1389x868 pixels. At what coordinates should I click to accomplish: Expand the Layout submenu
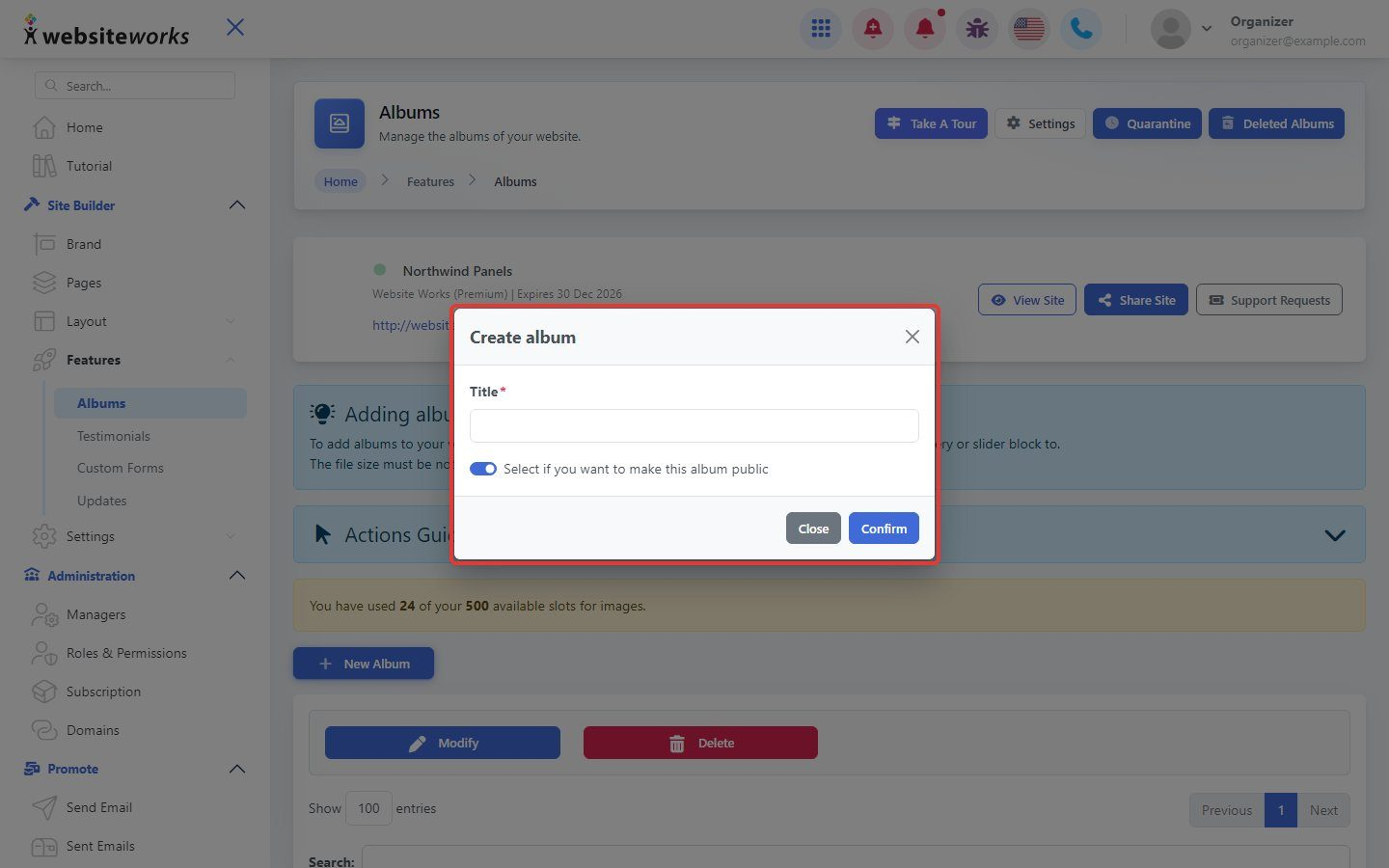(x=231, y=321)
